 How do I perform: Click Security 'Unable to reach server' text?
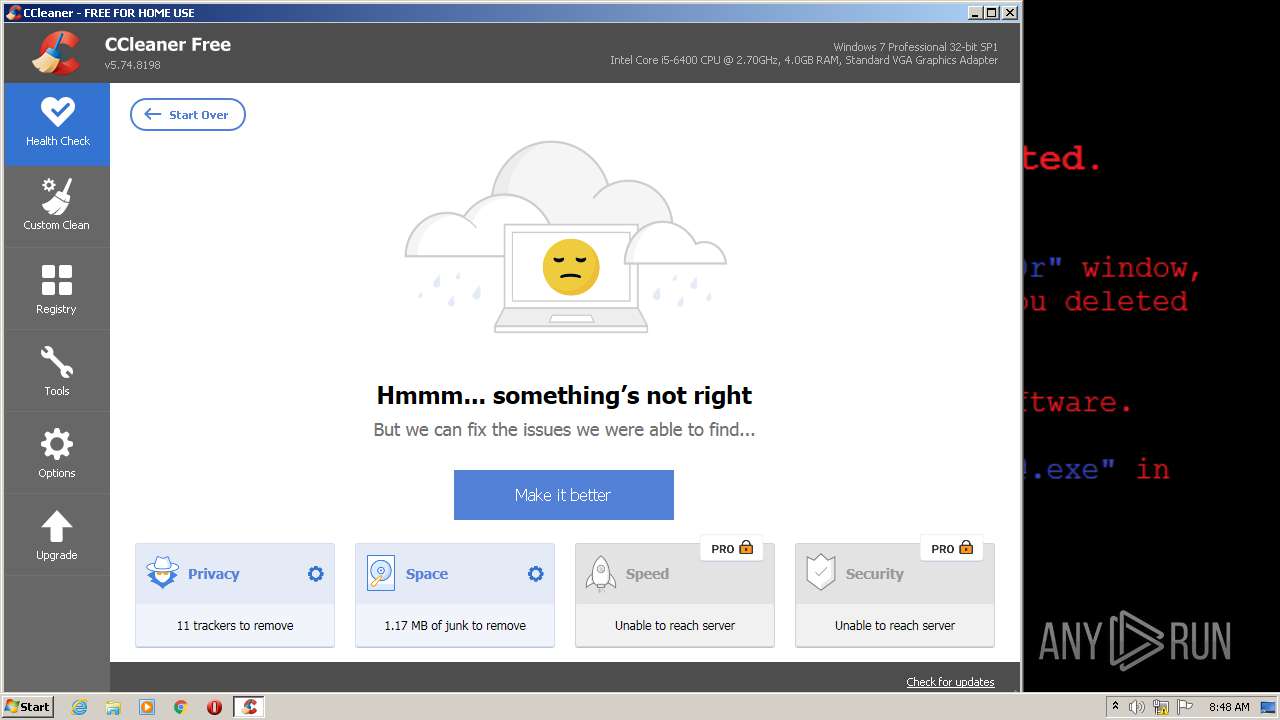tap(895, 625)
